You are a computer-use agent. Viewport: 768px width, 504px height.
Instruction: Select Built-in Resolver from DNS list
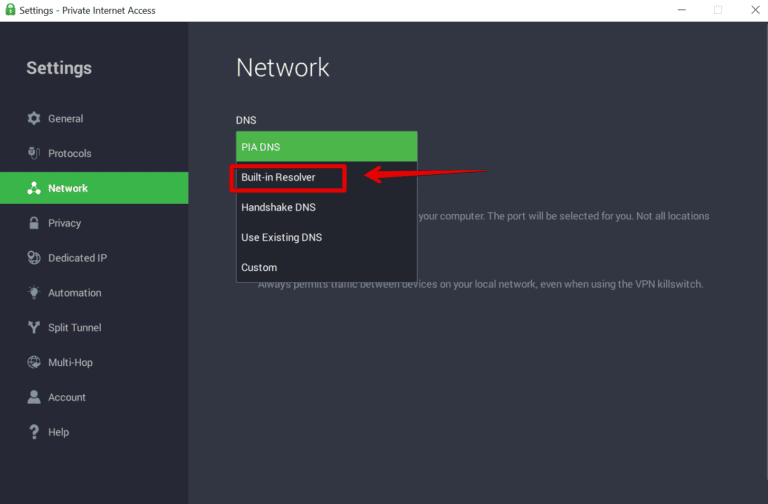click(x=288, y=178)
